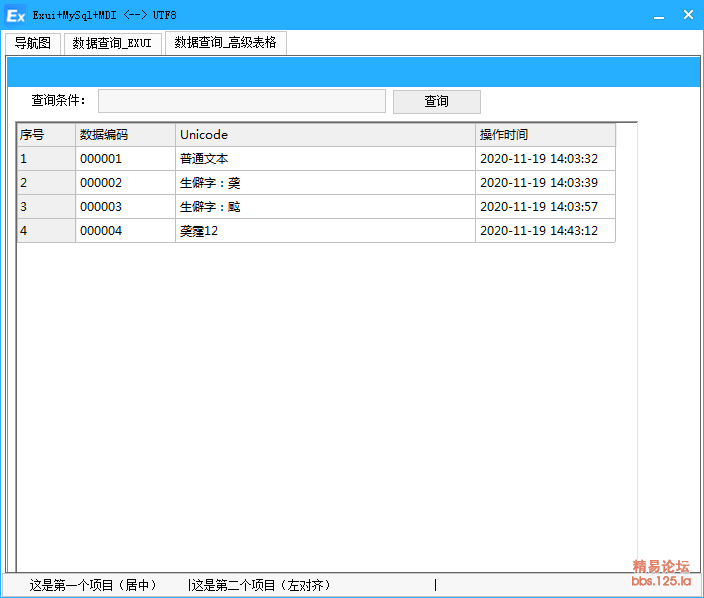Select the cell with code 000003

pos(125,207)
